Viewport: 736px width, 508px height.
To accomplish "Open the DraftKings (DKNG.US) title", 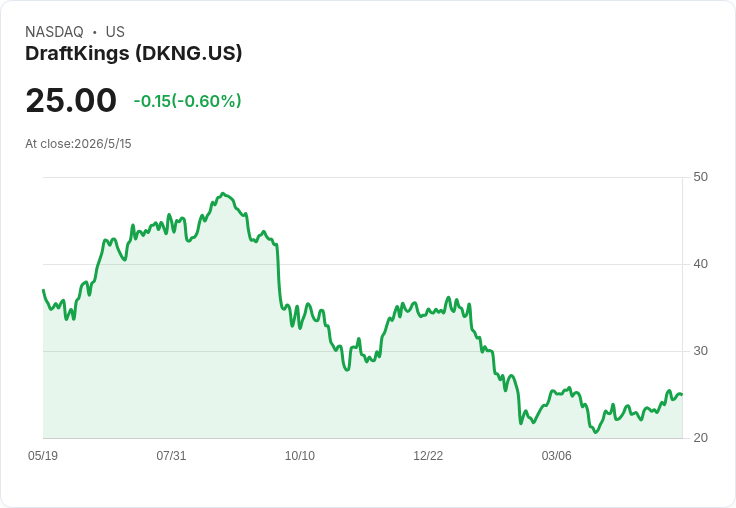I will (133, 53).
